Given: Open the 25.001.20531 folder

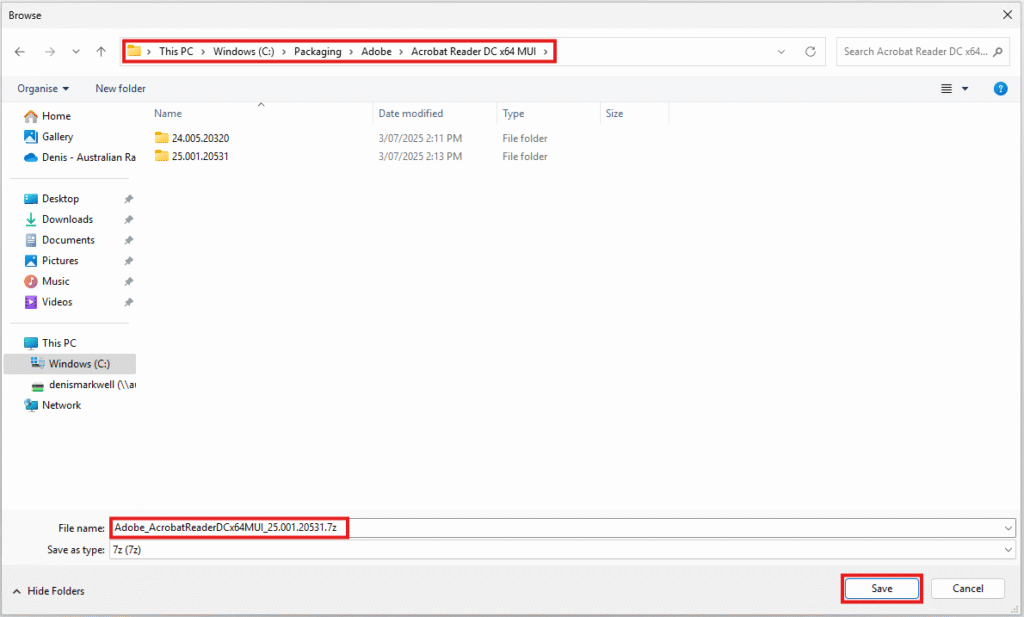Looking at the screenshot, I should click(200, 156).
